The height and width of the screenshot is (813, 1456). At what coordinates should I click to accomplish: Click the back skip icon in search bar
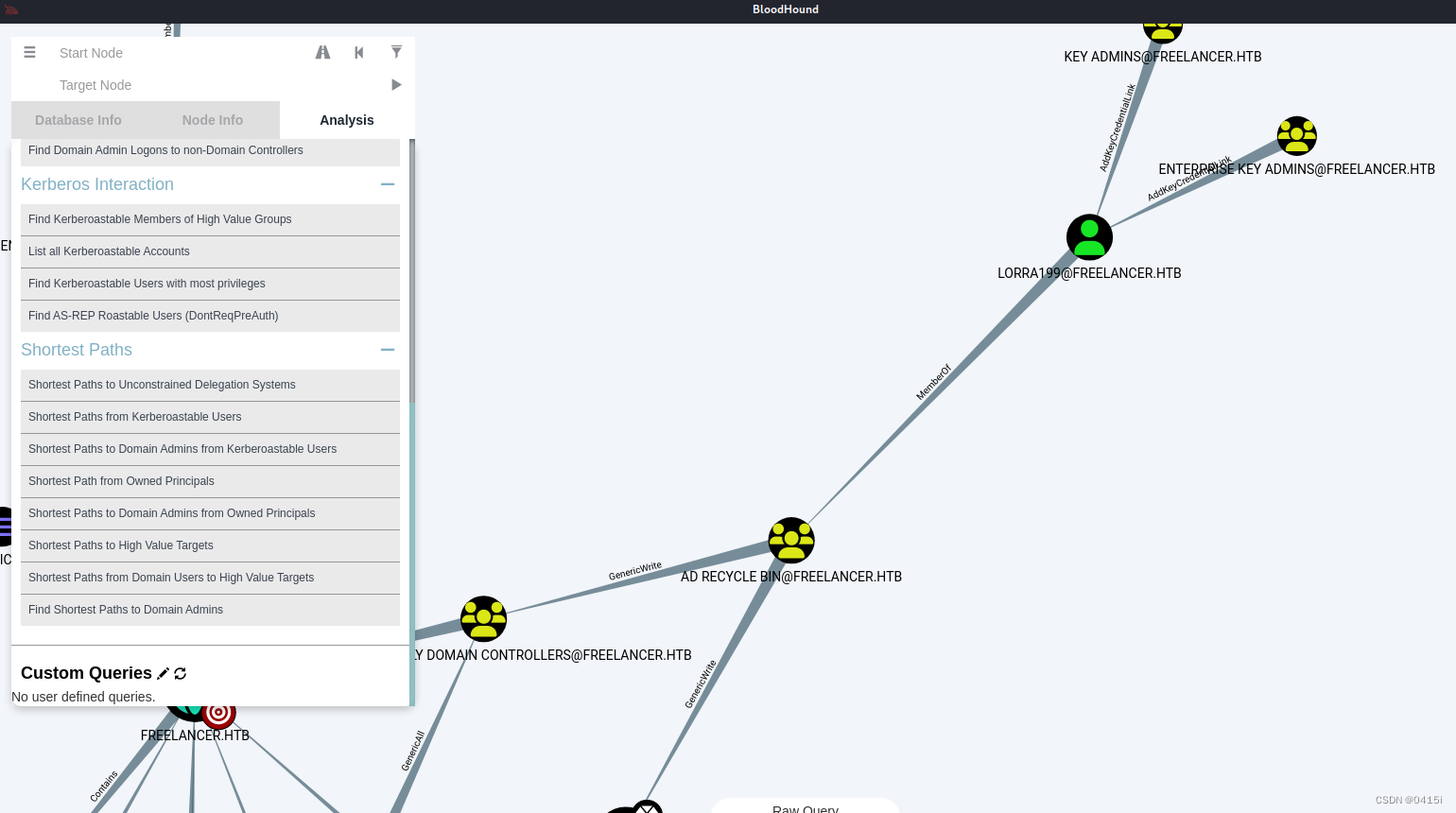pyautogui.click(x=359, y=53)
